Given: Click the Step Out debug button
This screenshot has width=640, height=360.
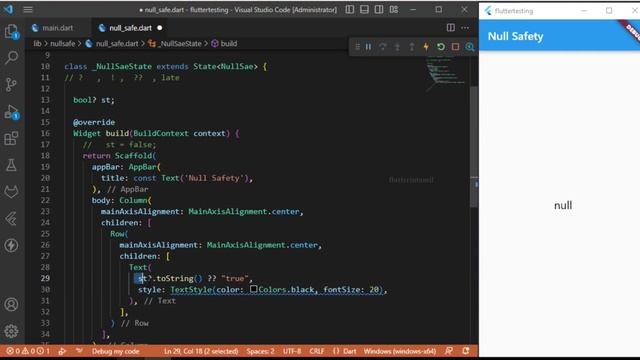Looking at the screenshot, I should point(412,47).
